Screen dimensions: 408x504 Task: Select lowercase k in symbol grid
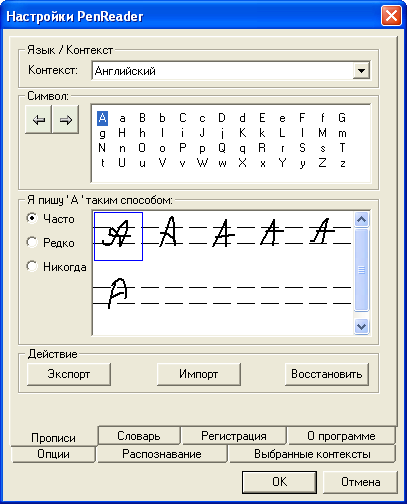[262, 133]
